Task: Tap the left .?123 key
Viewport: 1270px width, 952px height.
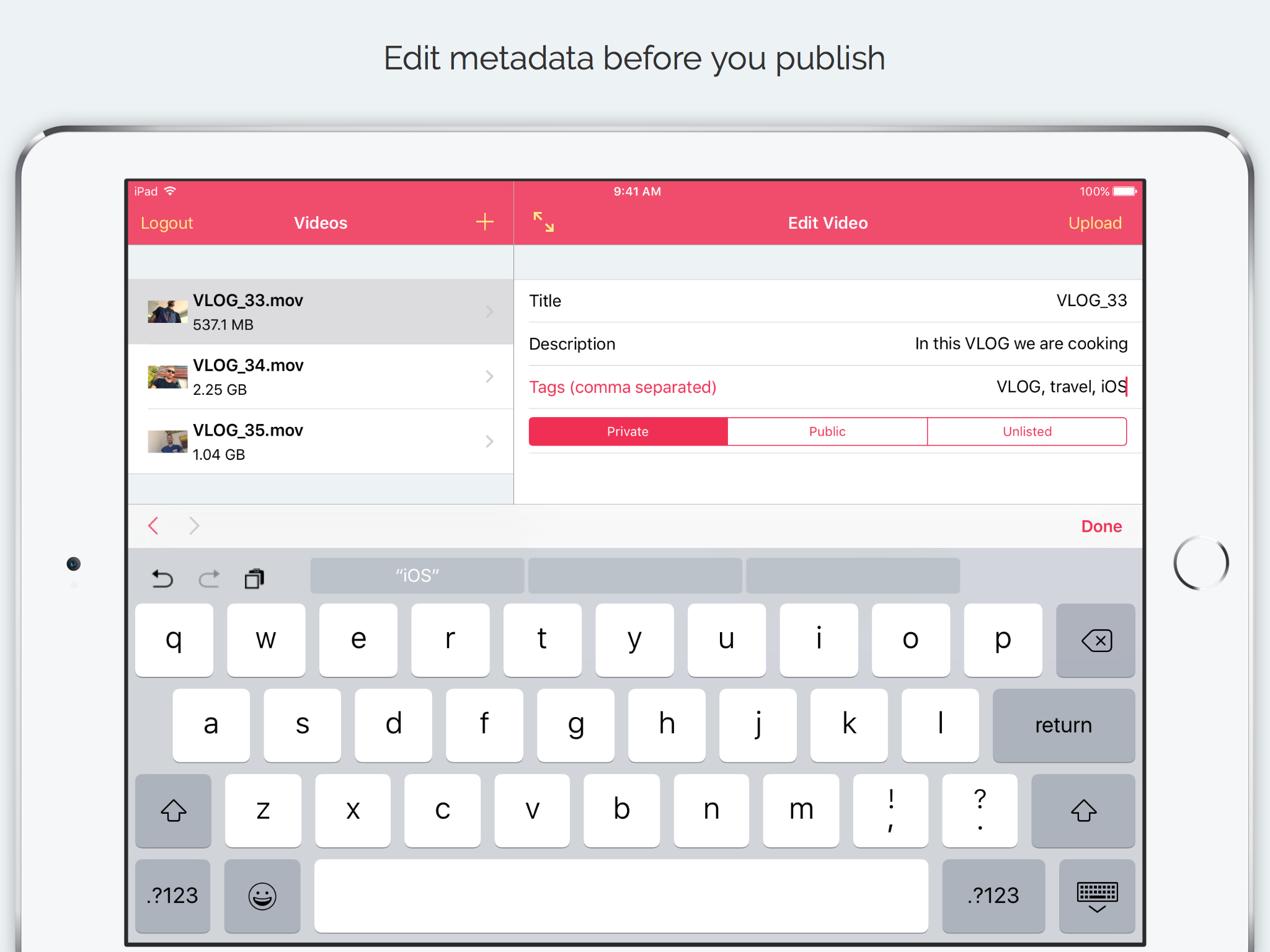Action: click(x=172, y=896)
